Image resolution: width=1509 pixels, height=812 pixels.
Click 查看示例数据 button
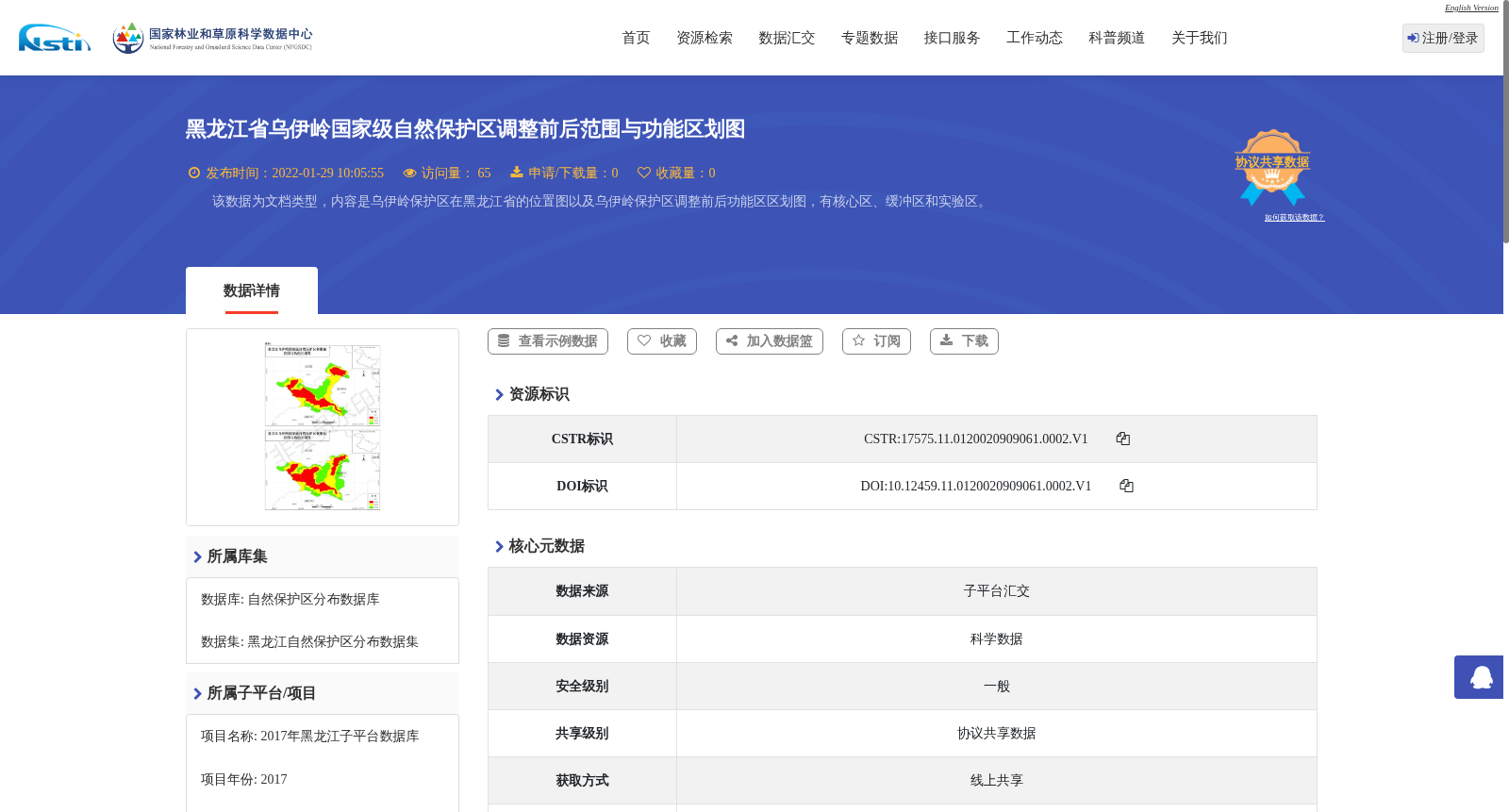(x=548, y=341)
